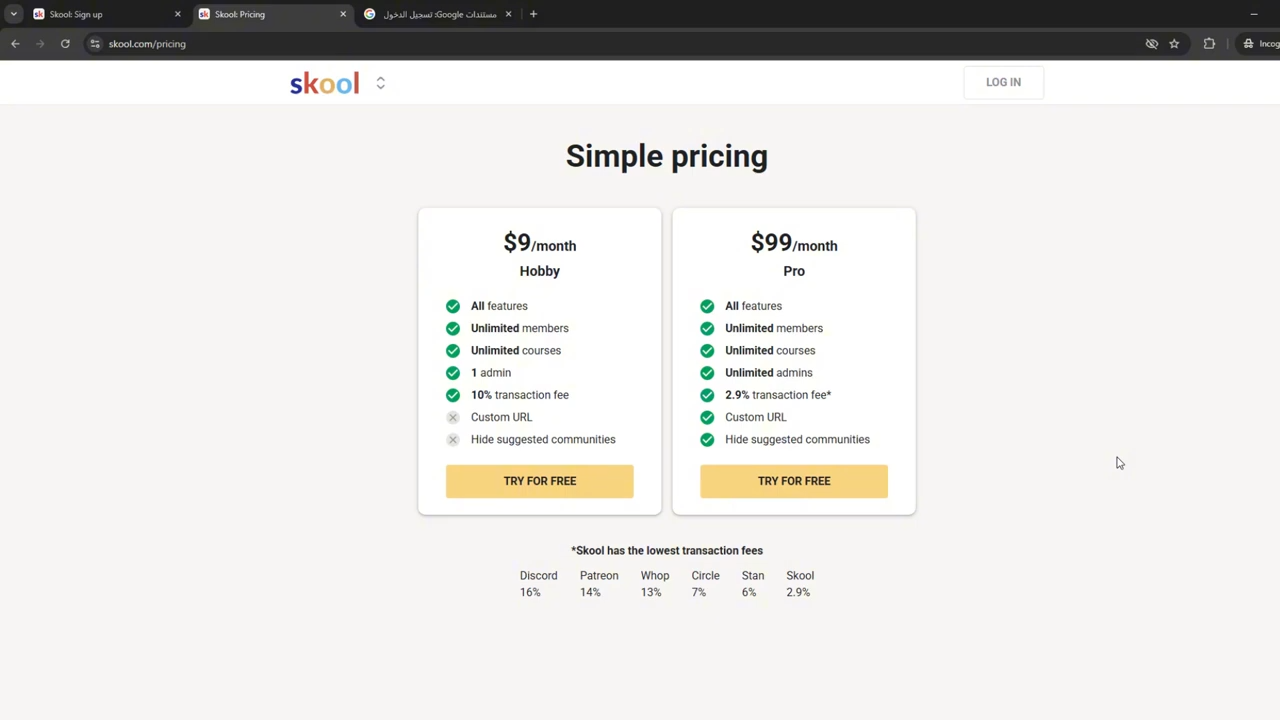The height and width of the screenshot is (720, 1280).
Task: Click the skool.com/pricing address bar
Action: pos(600,44)
